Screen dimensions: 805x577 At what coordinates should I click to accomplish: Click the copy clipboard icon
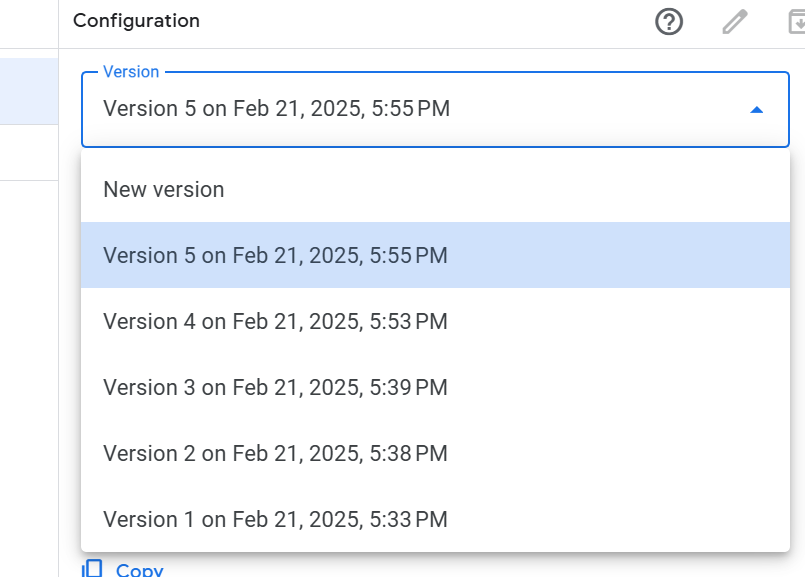(x=92, y=568)
